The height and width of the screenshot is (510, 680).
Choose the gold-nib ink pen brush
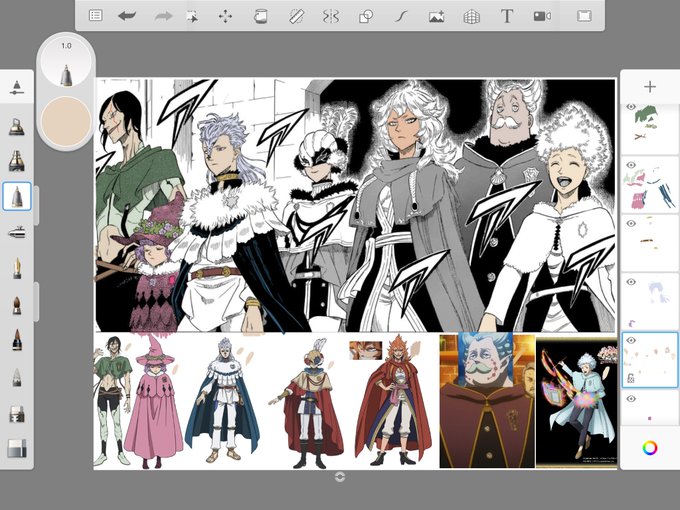(16, 268)
